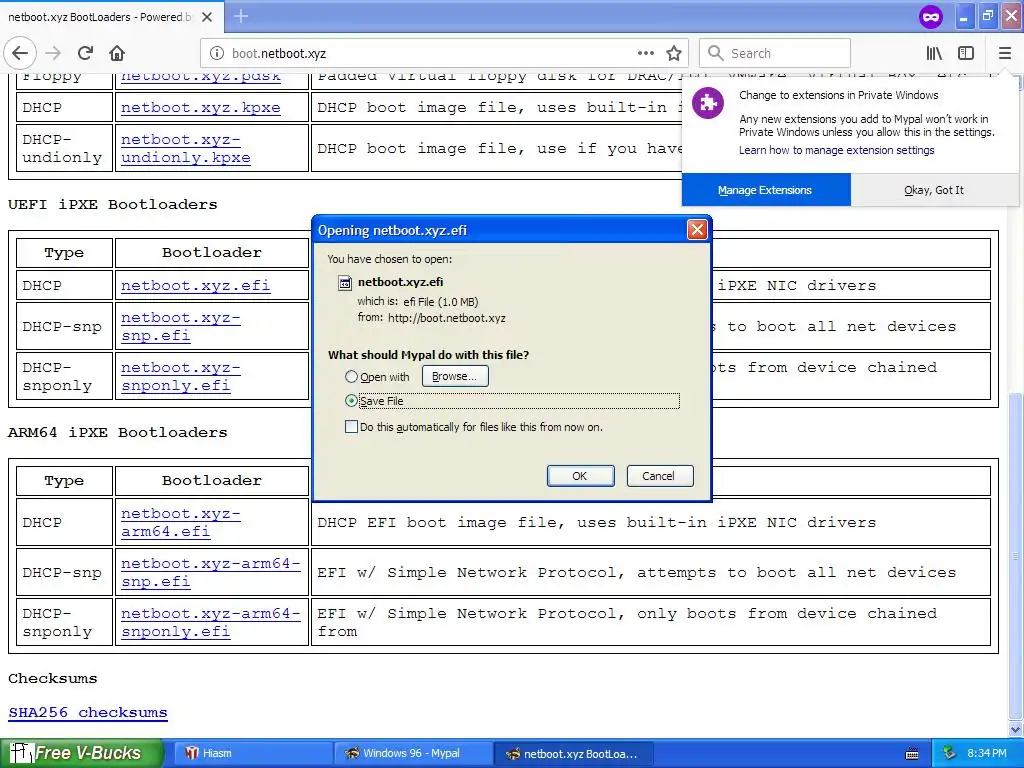
Task: Open the netboot.xyz.efi link
Action: pos(195,285)
